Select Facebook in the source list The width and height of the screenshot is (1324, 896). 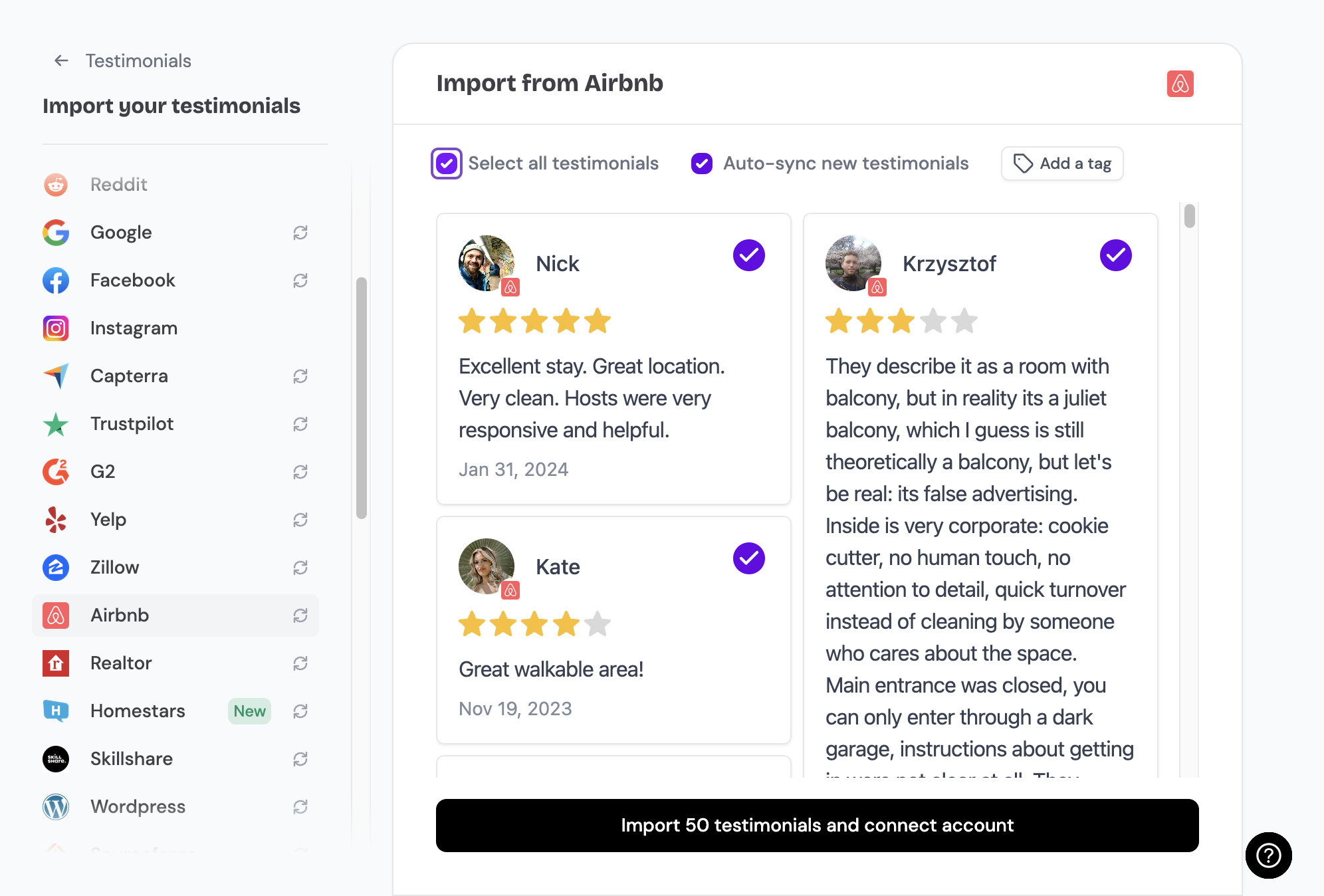(x=175, y=280)
